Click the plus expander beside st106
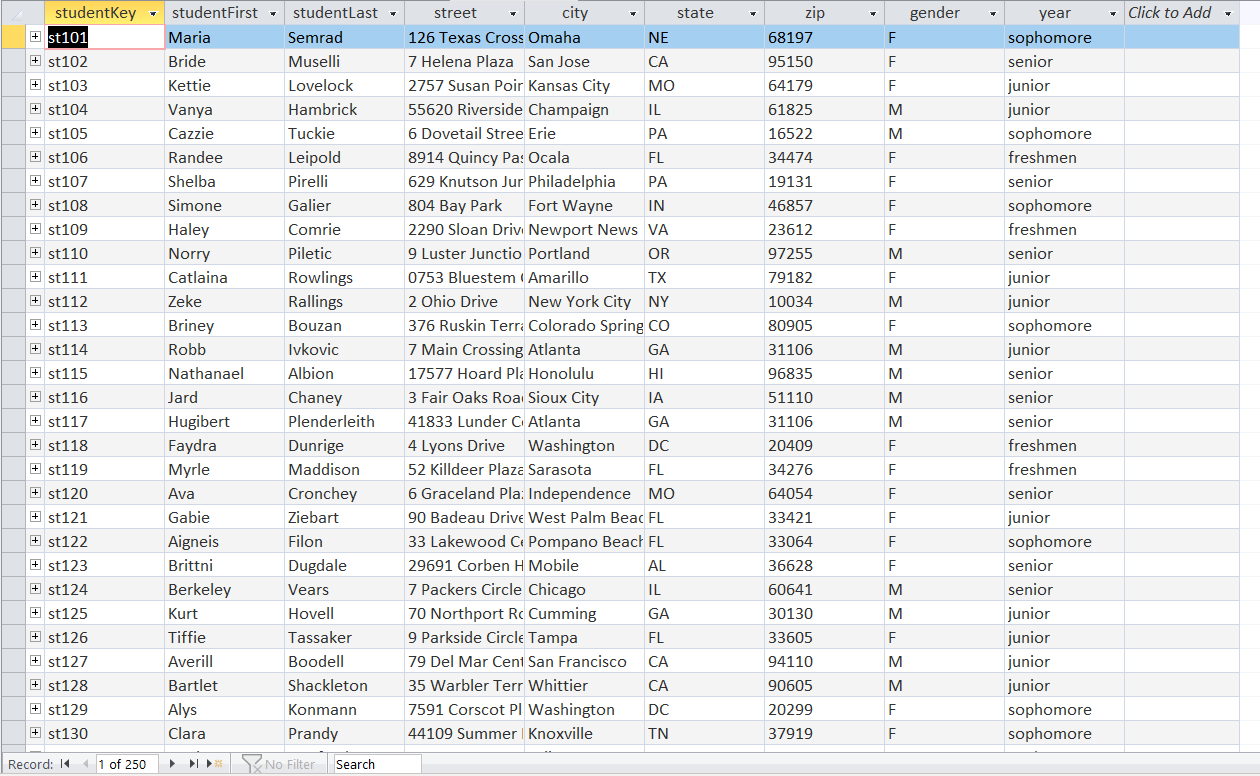The height and width of the screenshot is (776, 1260). 34,157
